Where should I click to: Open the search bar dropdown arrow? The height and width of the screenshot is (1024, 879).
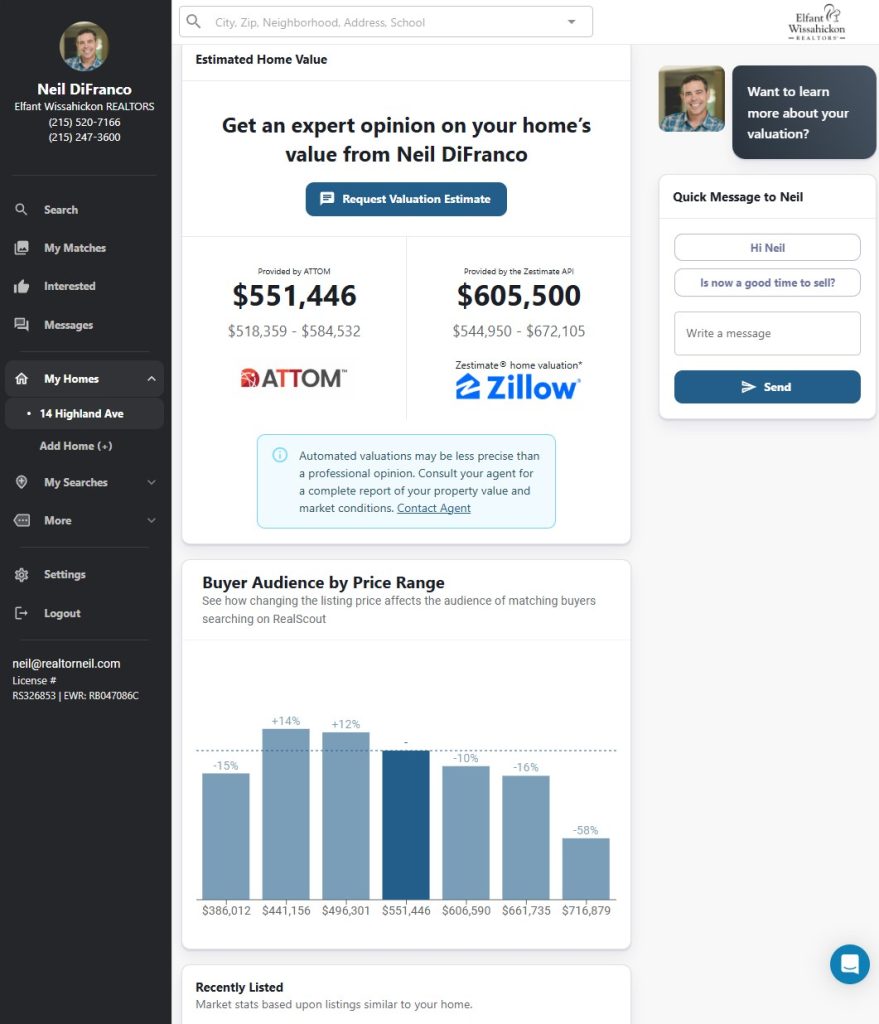572,21
